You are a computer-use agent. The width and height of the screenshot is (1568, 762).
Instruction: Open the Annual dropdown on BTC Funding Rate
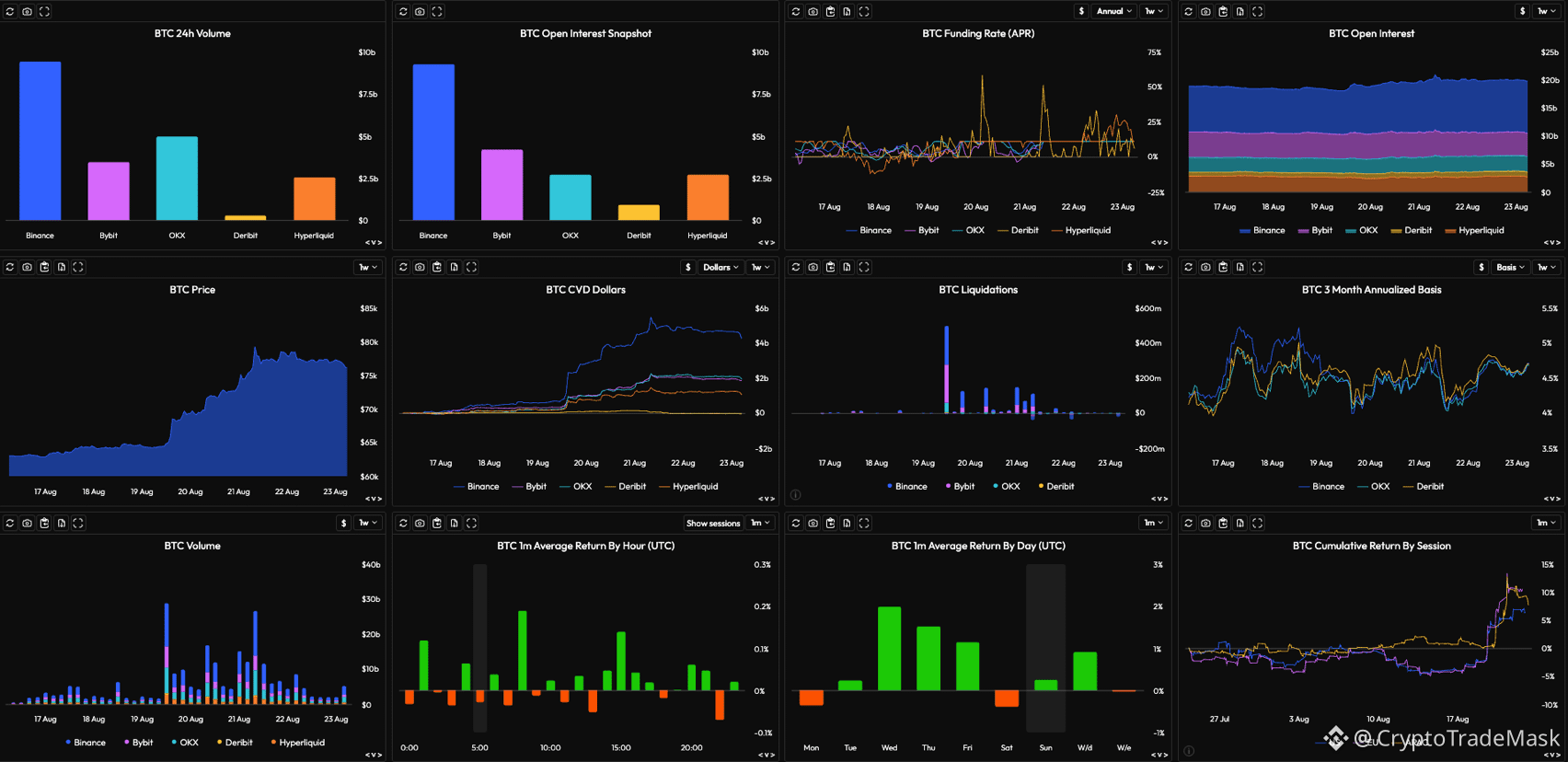[x=1113, y=12]
